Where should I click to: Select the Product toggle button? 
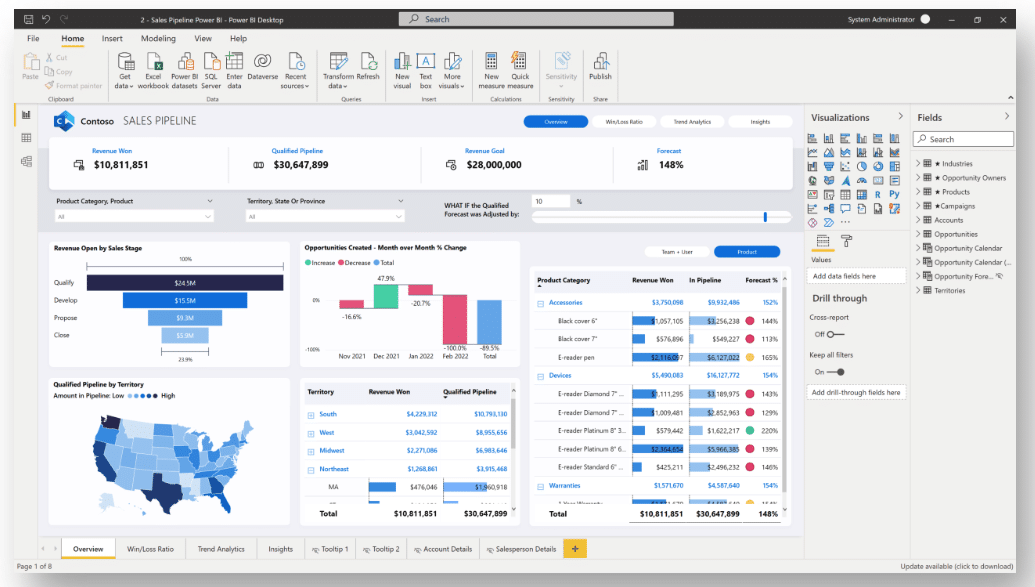pos(747,252)
